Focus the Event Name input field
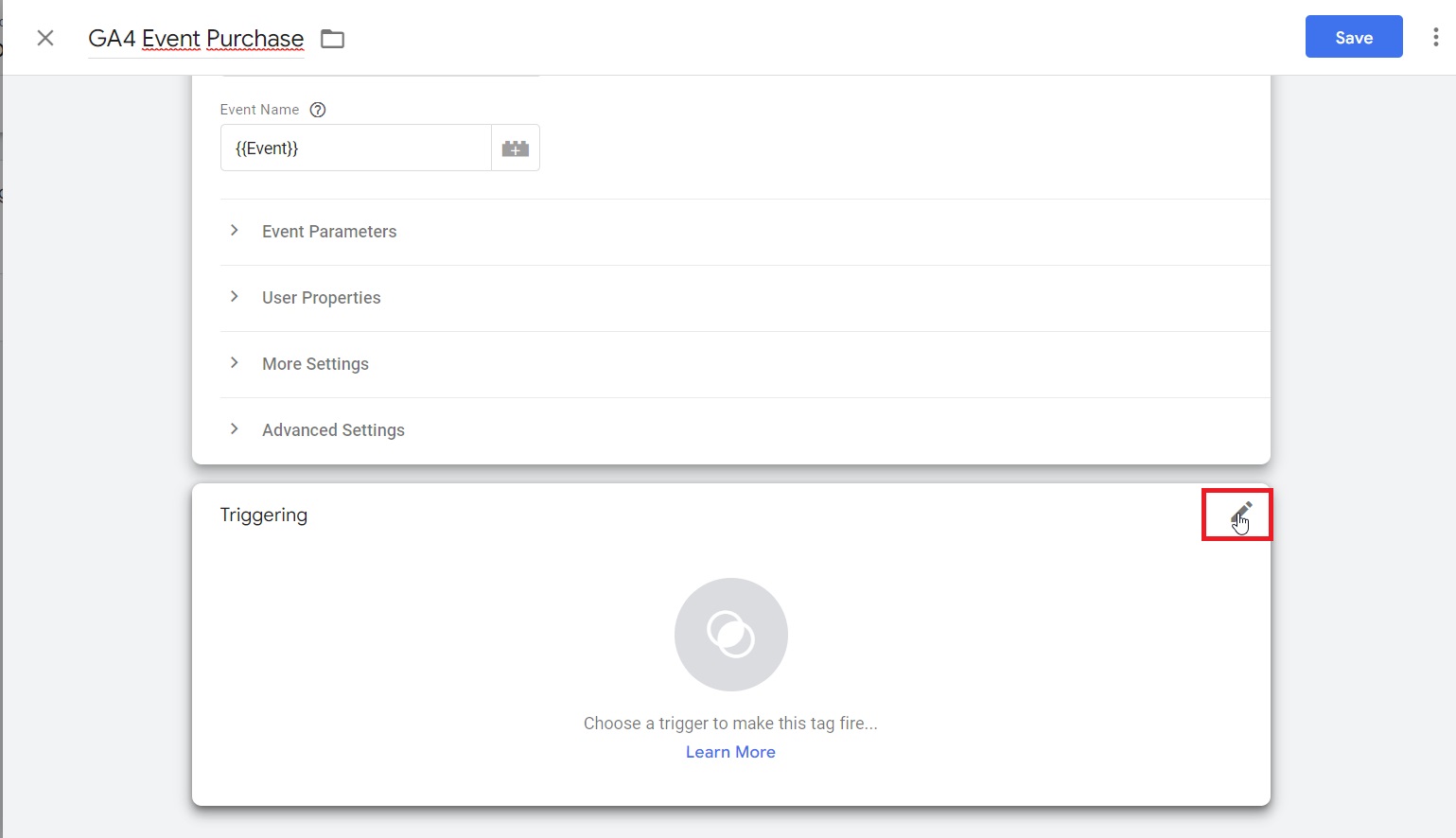Viewport: 1456px width, 838px height. click(x=356, y=148)
